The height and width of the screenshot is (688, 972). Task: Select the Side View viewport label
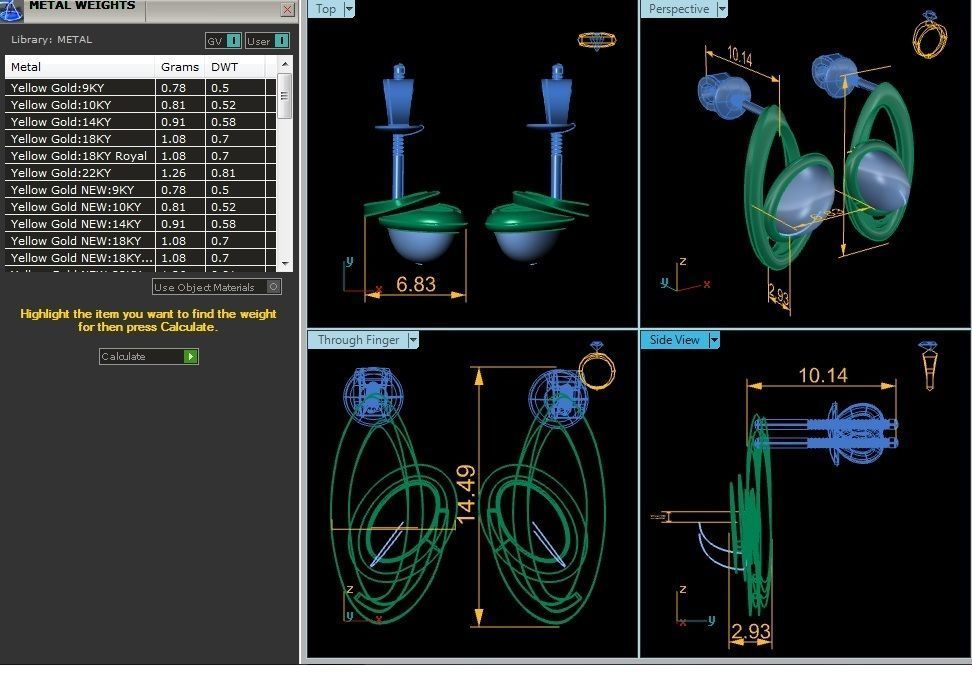tap(674, 340)
